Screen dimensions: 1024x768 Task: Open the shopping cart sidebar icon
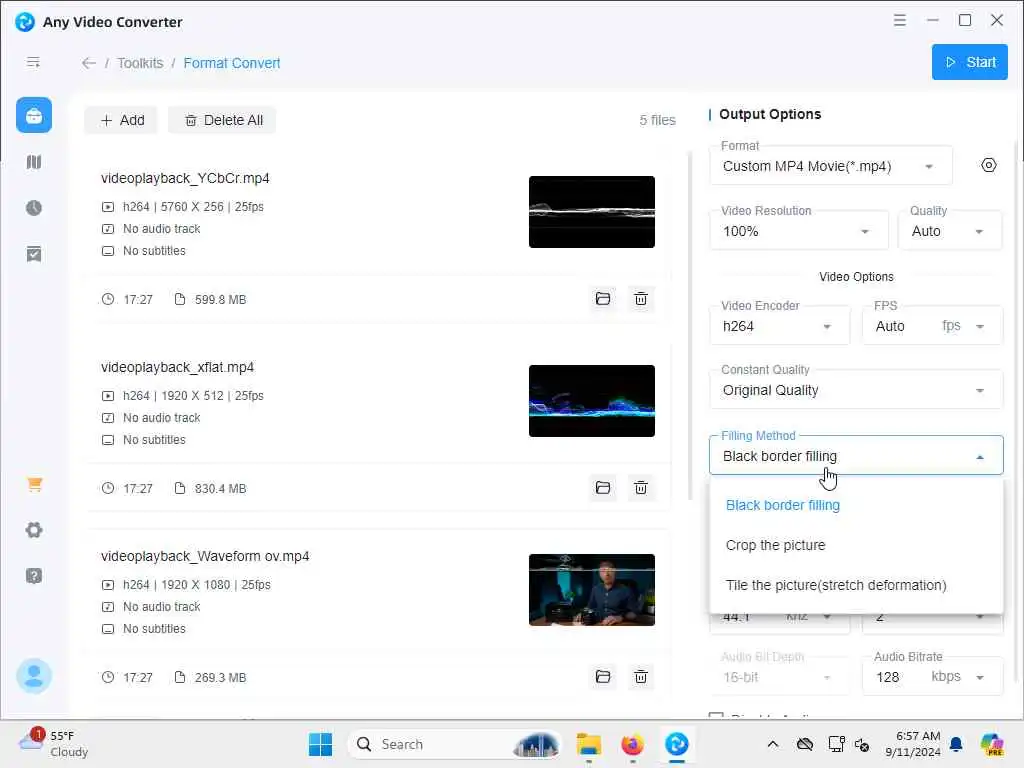click(35, 484)
